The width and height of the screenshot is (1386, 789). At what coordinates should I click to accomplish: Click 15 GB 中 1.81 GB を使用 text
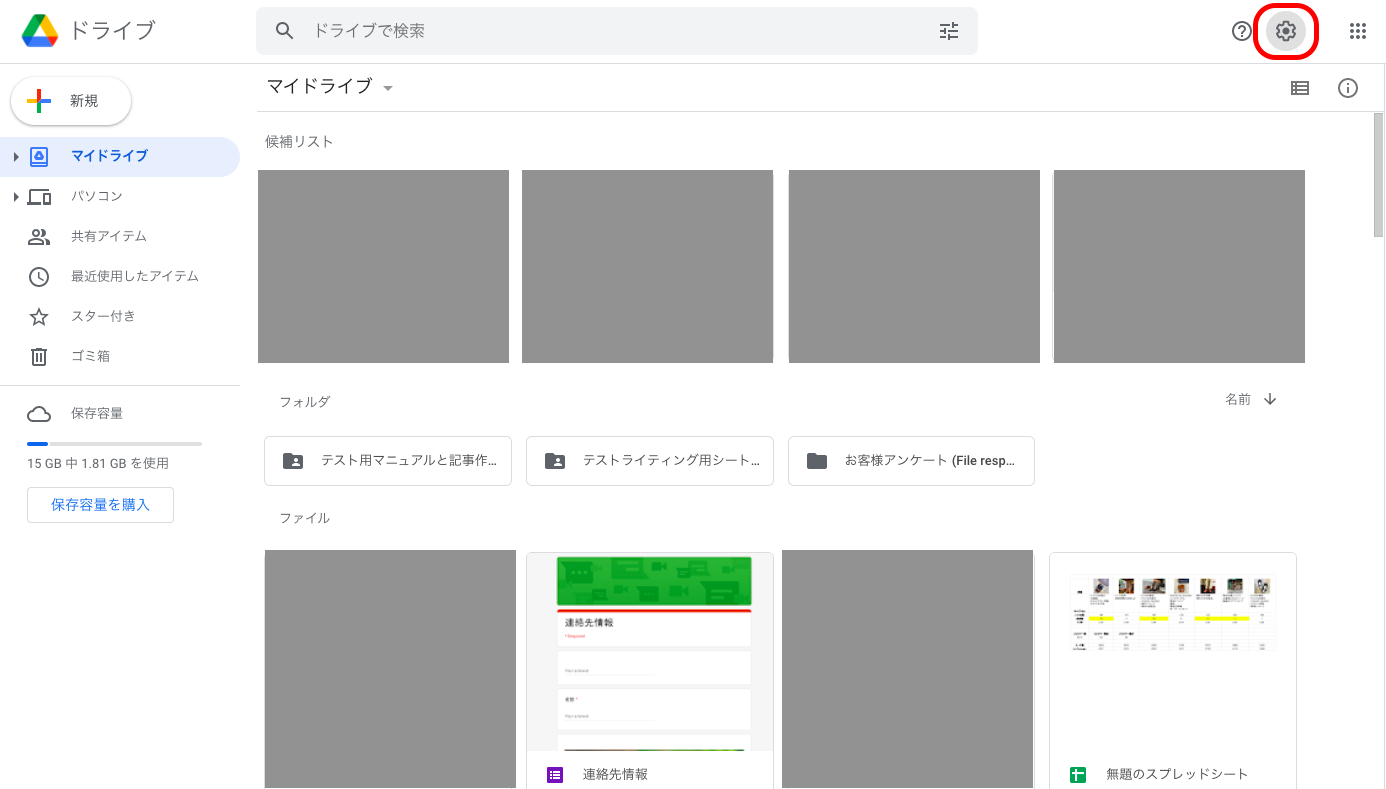(x=98, y=464)
